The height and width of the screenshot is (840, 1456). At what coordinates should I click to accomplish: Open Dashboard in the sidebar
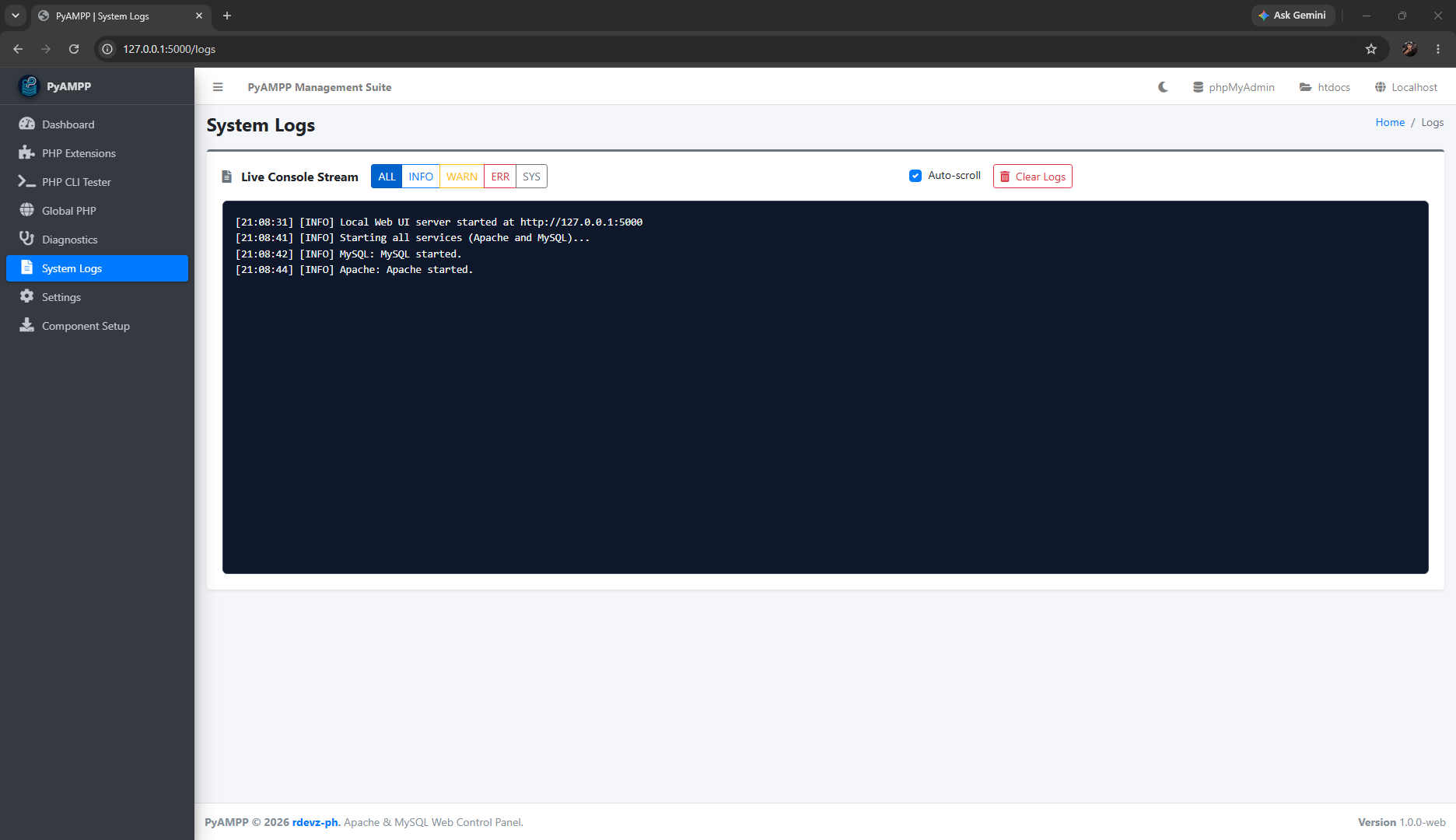pyautogui.click(x=97, y=124)
